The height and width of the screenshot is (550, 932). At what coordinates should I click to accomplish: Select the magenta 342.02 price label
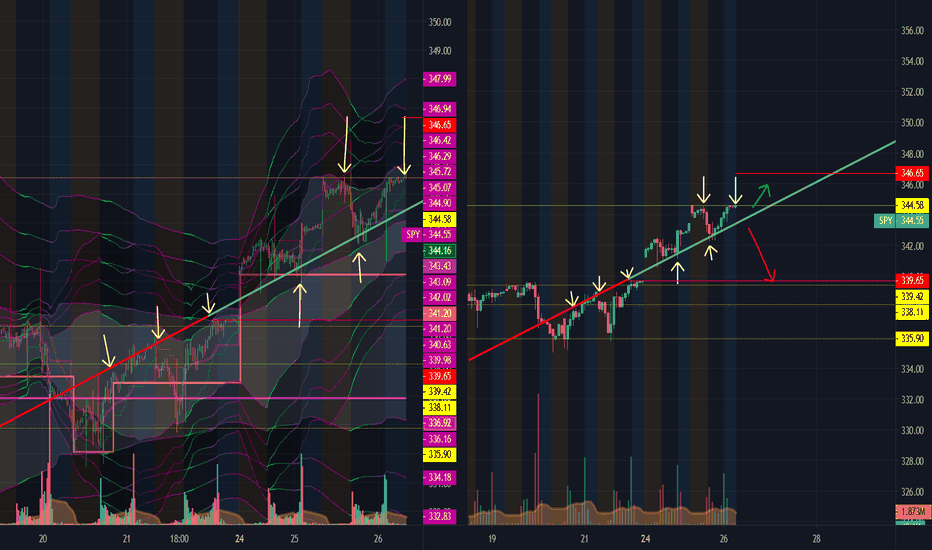tap(439, 297)
